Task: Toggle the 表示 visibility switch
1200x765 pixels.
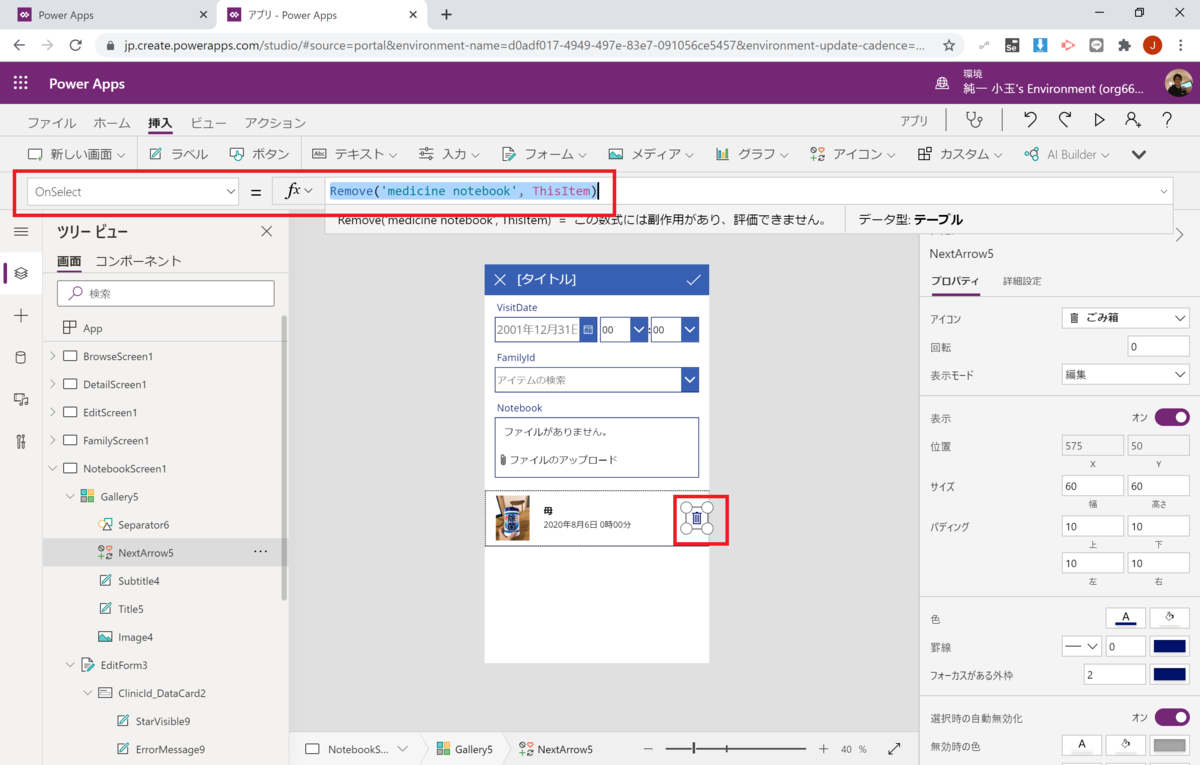Action: pos(1172,417)
